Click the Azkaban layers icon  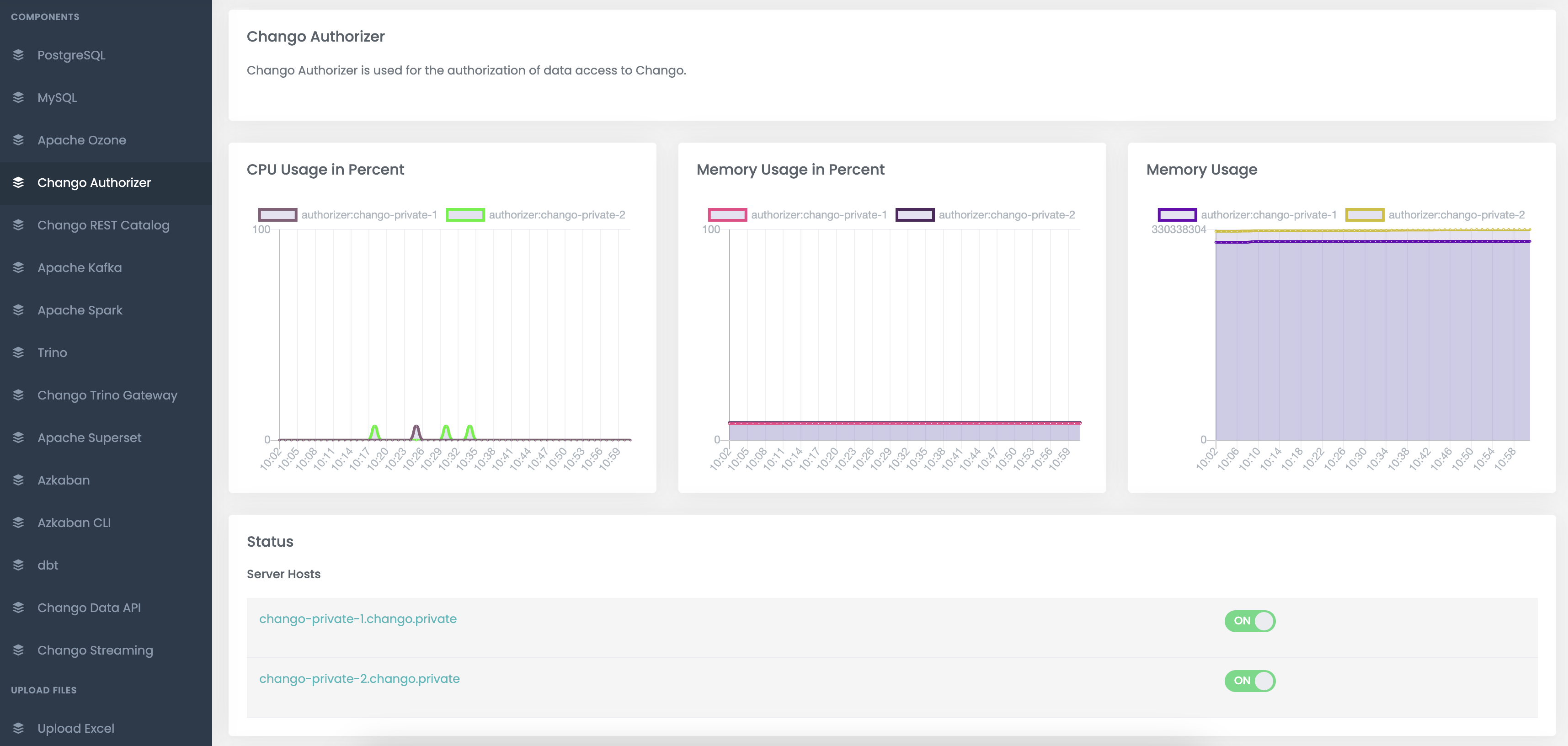[x=18, y=480]
